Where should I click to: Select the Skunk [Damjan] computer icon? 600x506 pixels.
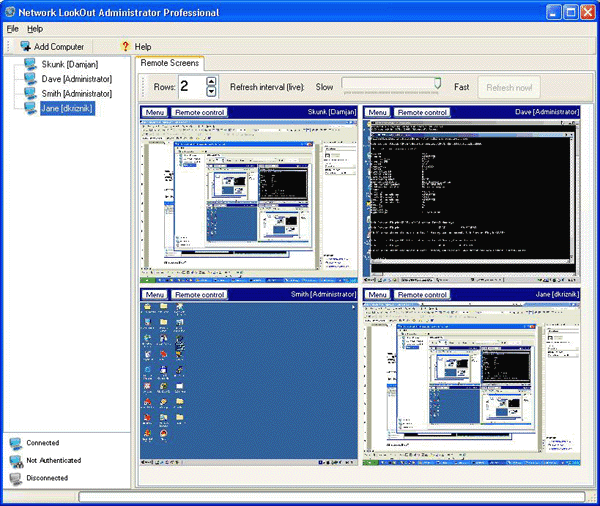point(31,64)
